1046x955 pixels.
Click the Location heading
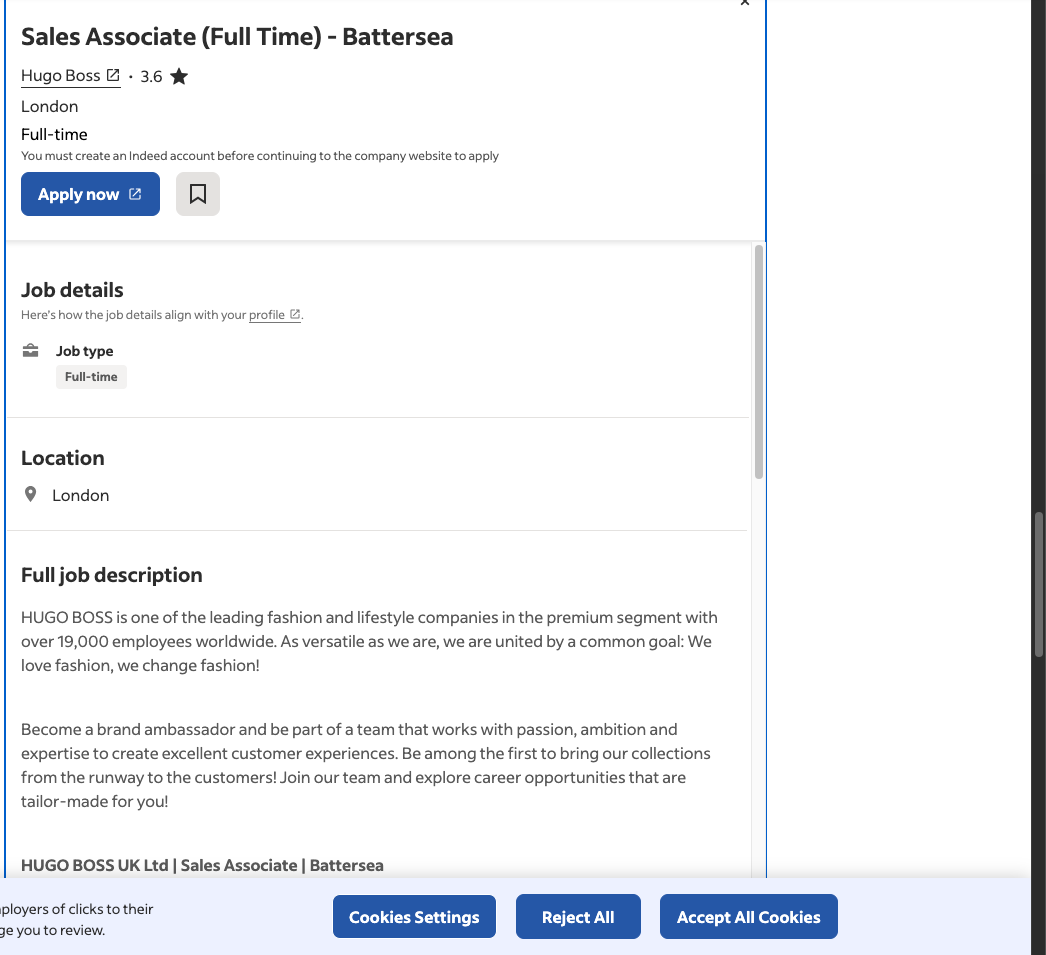pyautogui.click(x=63, y=458)
